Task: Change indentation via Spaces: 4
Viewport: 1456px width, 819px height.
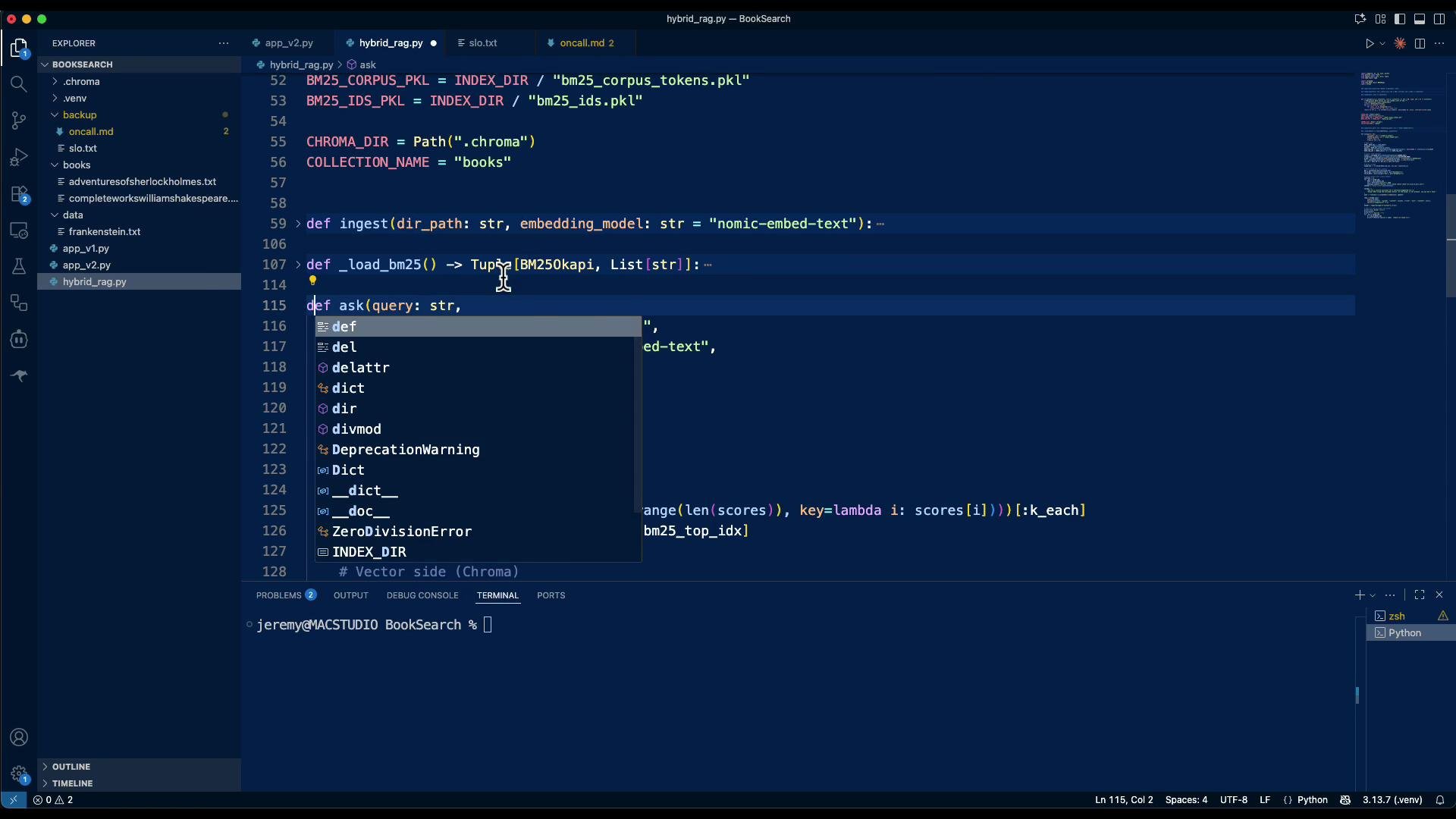Action: (1186, 800)
